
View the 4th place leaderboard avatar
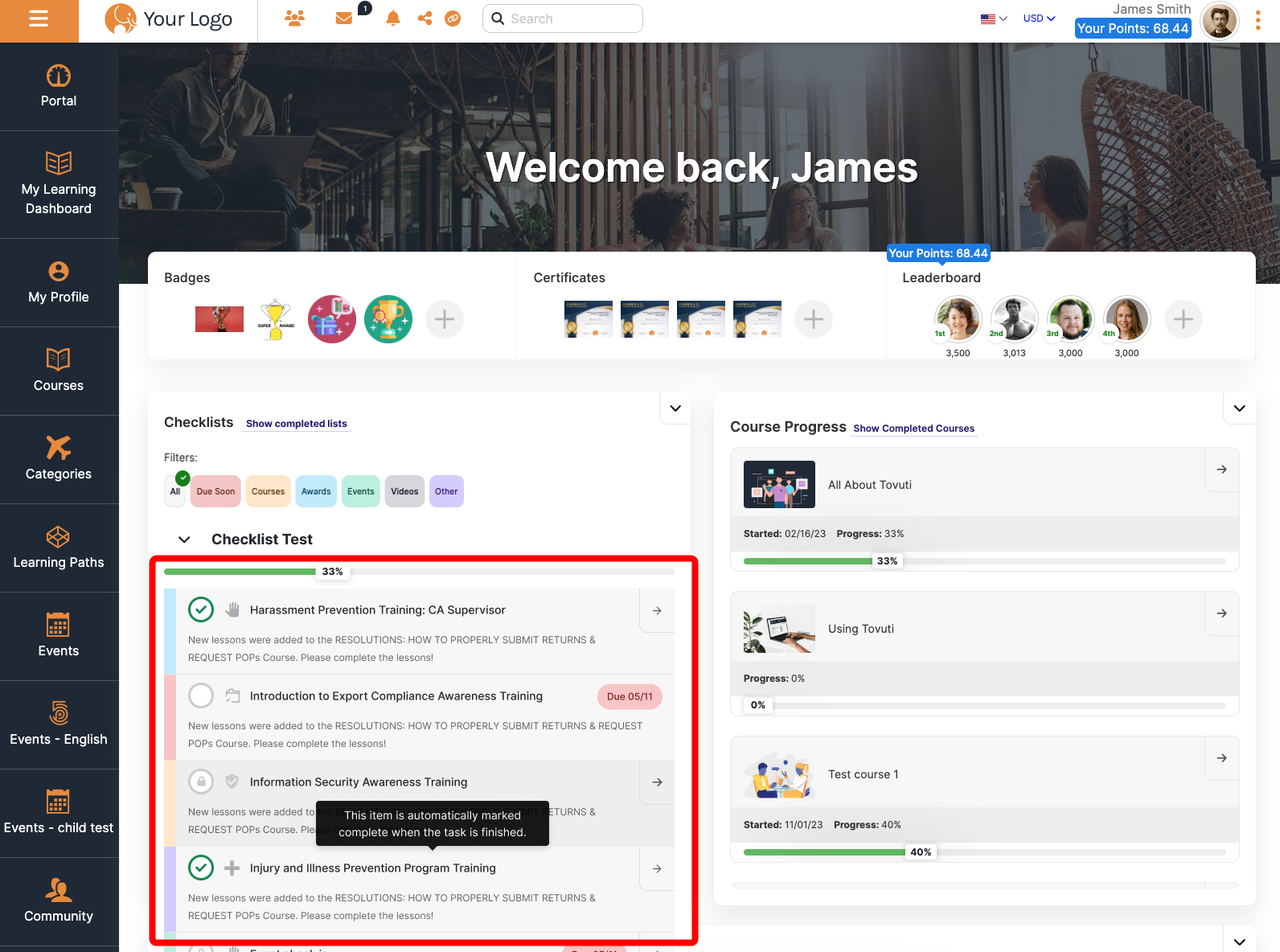click(1127, 319)
